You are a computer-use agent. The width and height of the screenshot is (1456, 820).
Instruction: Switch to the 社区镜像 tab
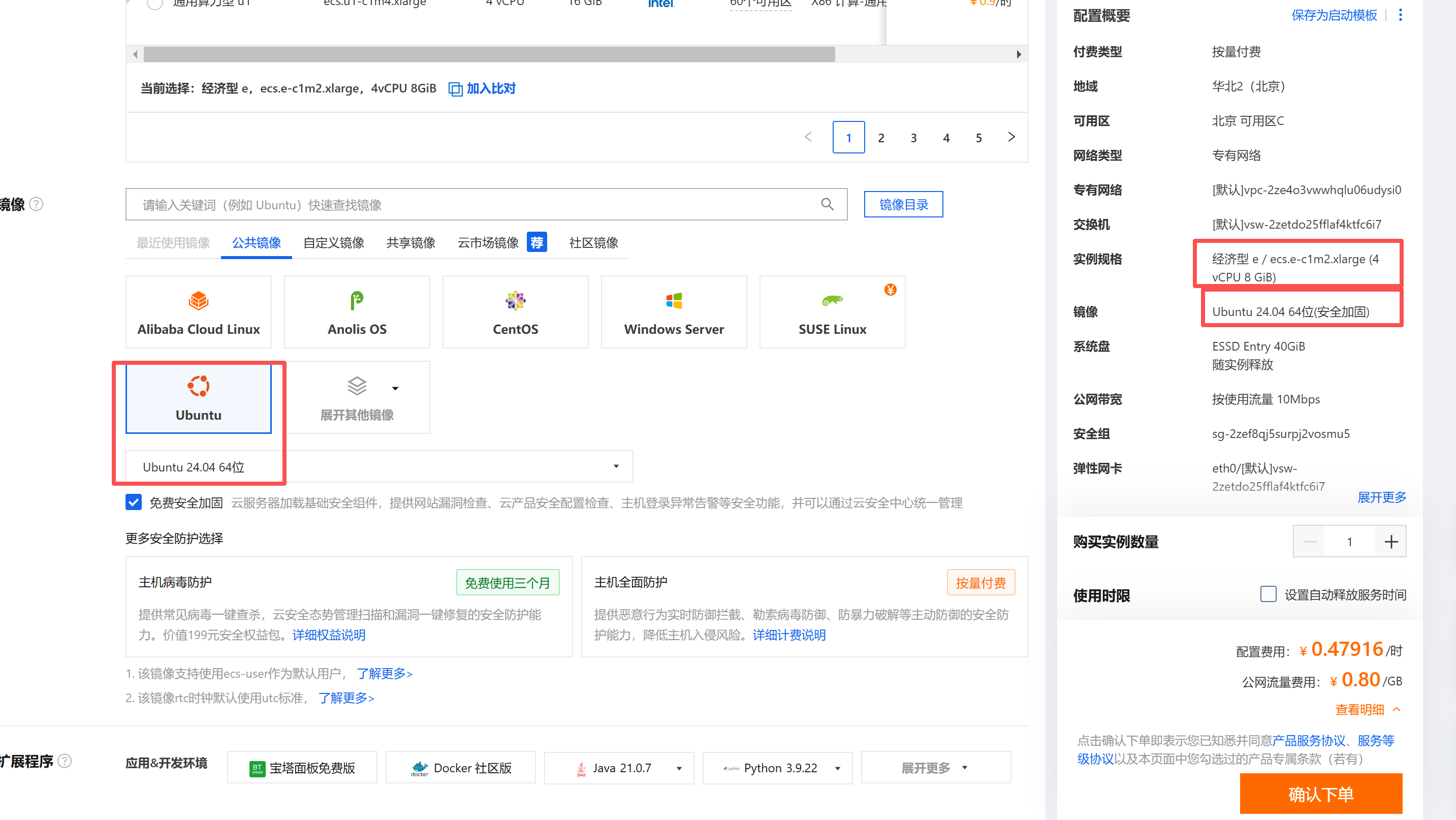[593, 243]
